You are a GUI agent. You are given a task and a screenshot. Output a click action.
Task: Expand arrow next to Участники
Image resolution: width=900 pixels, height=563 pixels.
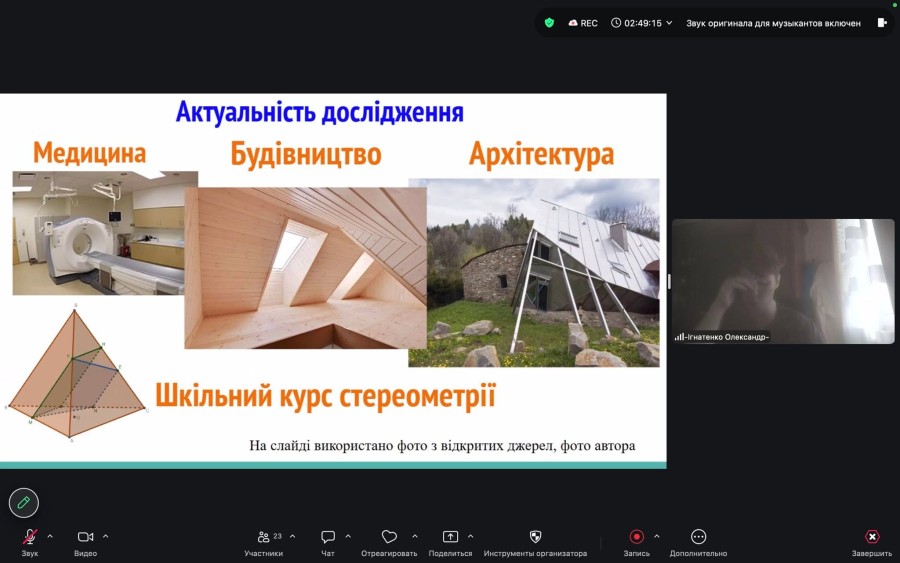point(293,537)
